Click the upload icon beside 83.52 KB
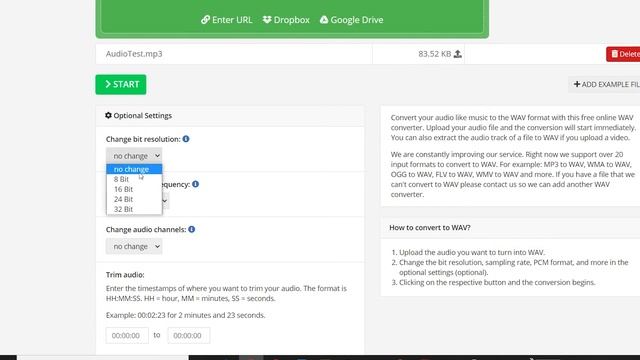Image resolution: width=640 pixels, height=360 pixels. [x=458, y=54]
